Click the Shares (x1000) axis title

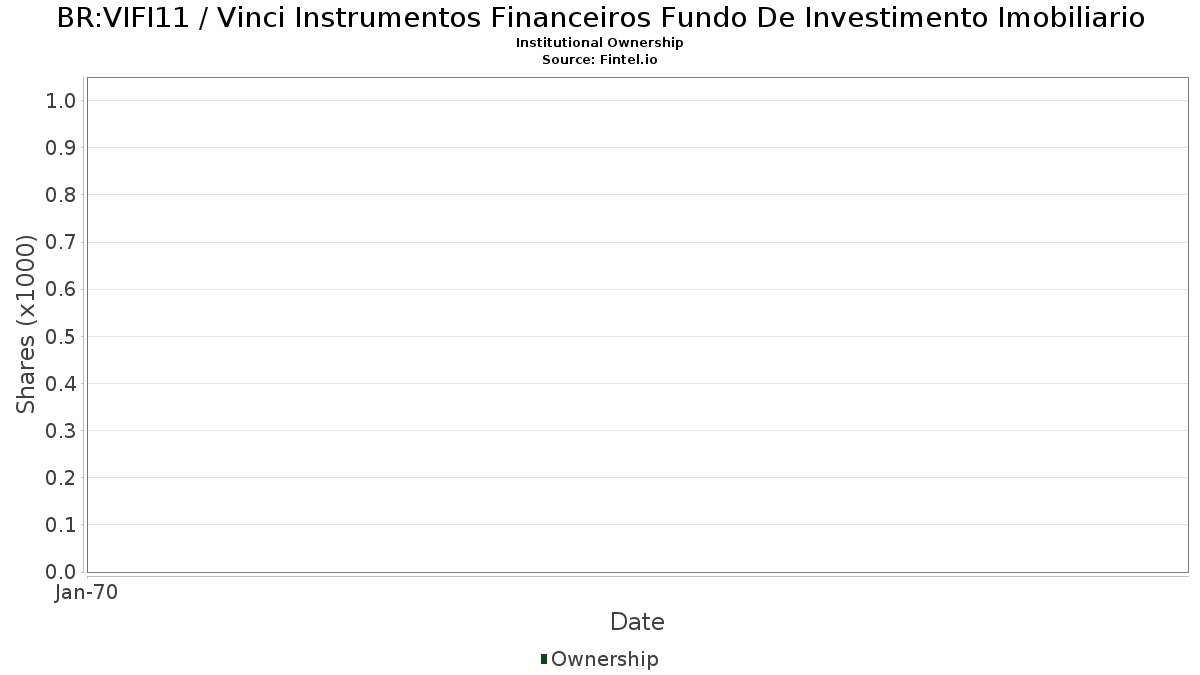coord(26,324)
